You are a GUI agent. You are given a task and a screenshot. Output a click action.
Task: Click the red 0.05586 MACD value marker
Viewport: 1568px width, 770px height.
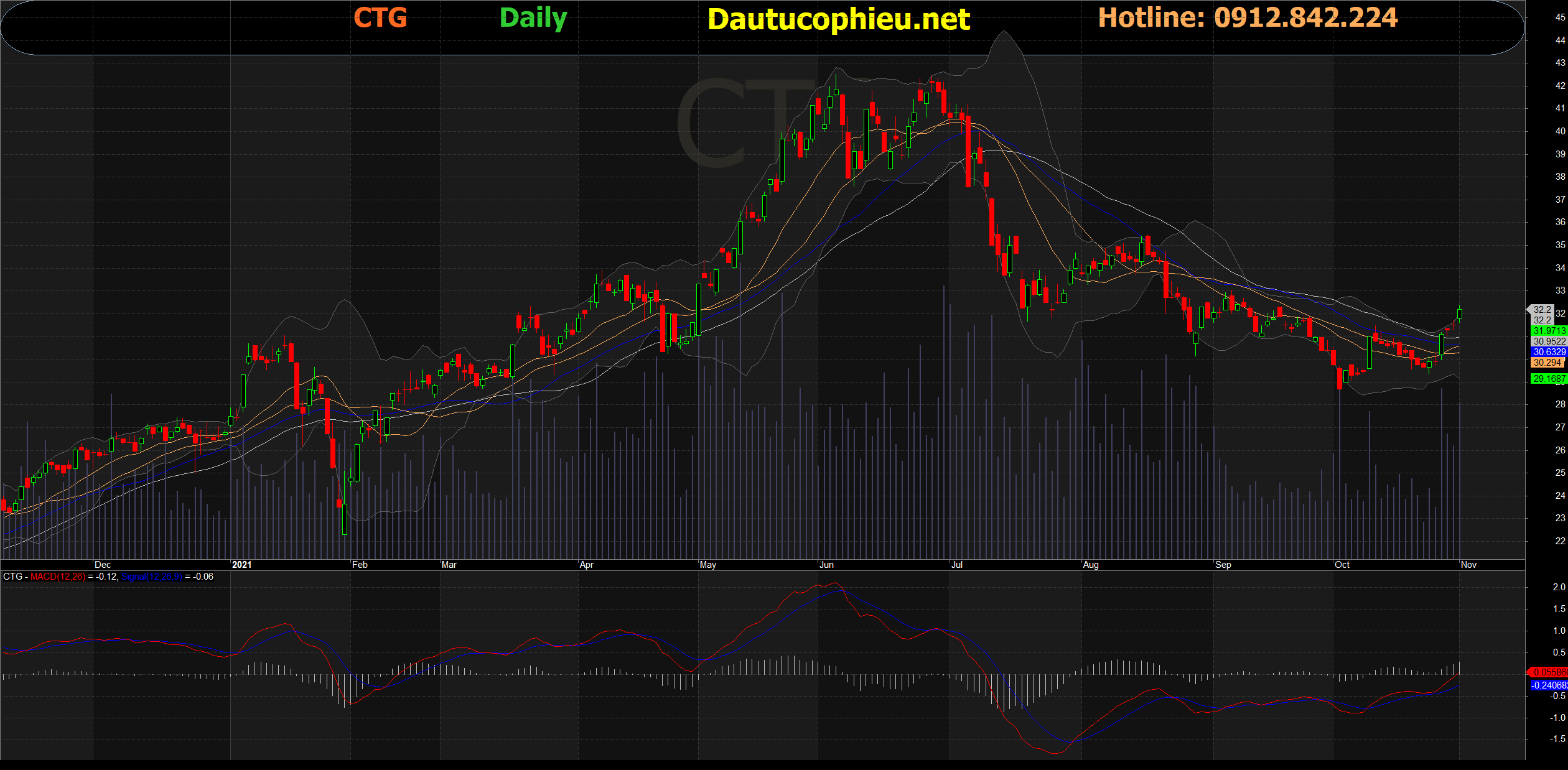1549,672
